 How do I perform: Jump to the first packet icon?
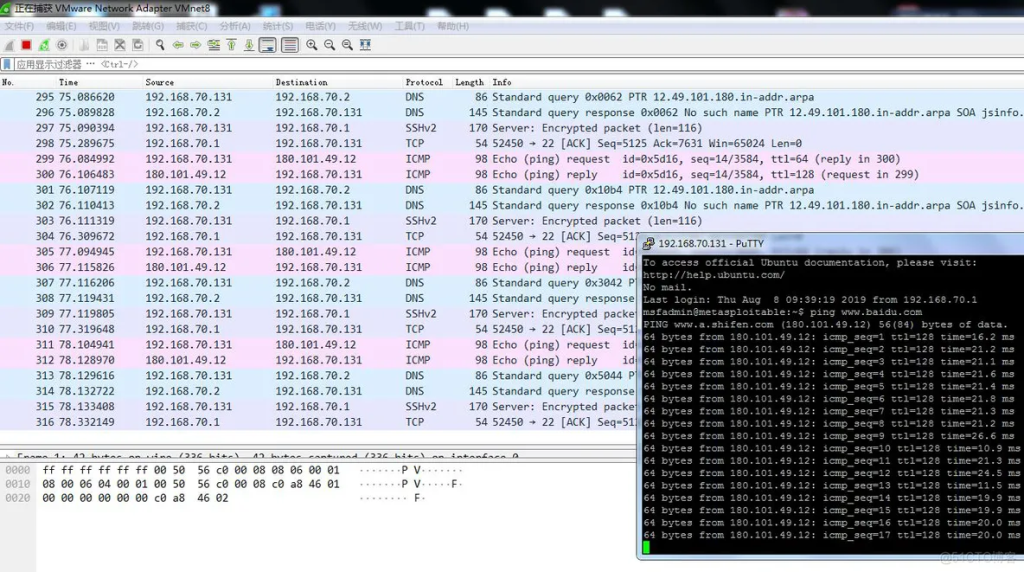231,45
